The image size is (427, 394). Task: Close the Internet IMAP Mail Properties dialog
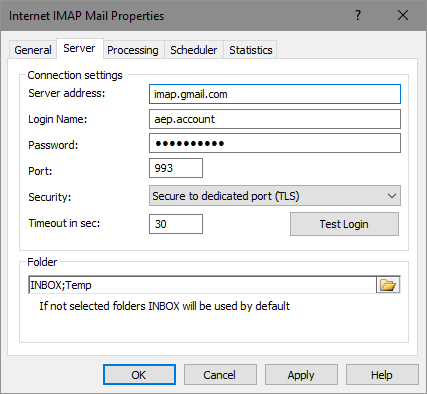point(403,15)
